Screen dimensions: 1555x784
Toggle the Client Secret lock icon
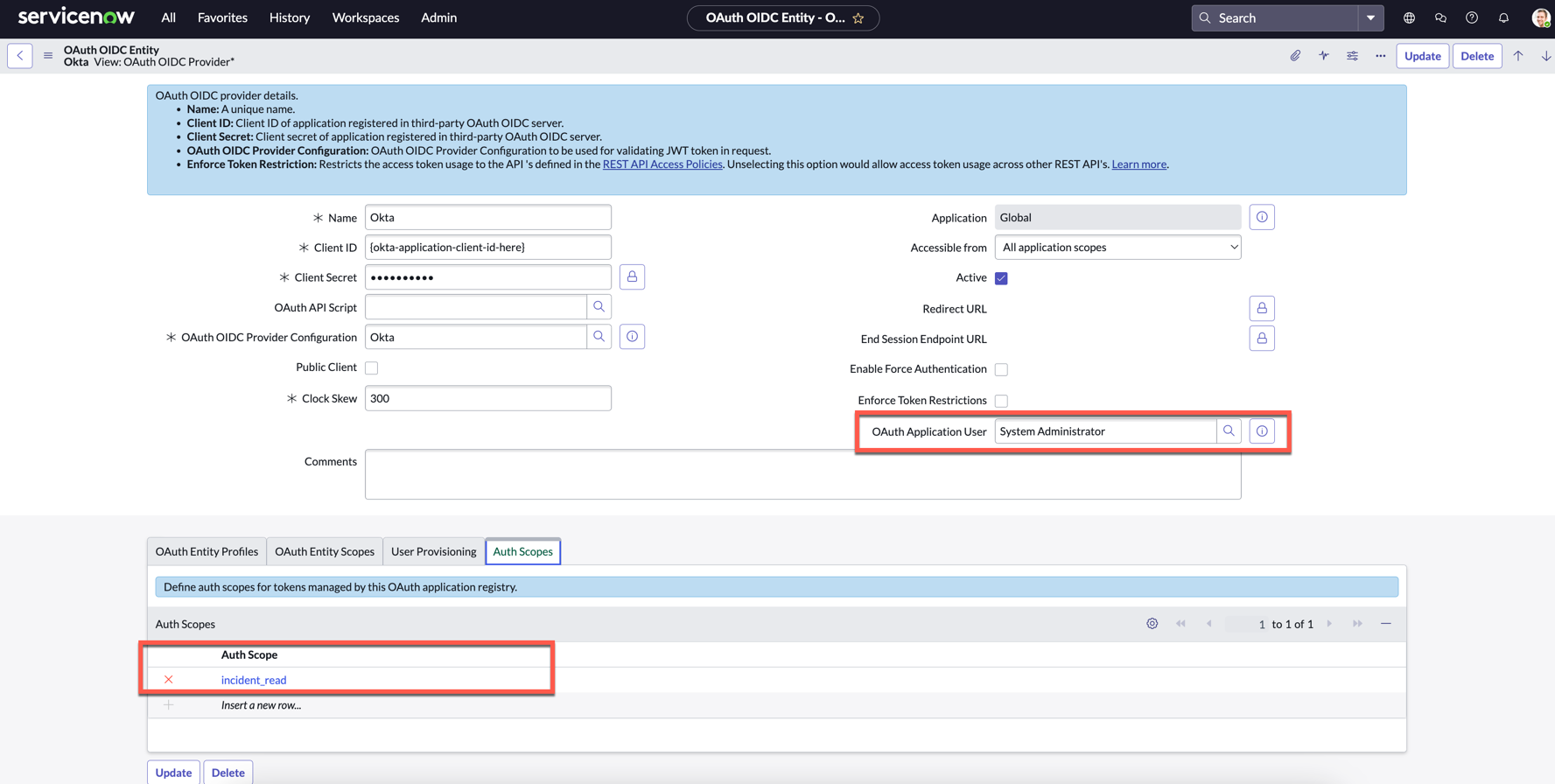point(632,277)
